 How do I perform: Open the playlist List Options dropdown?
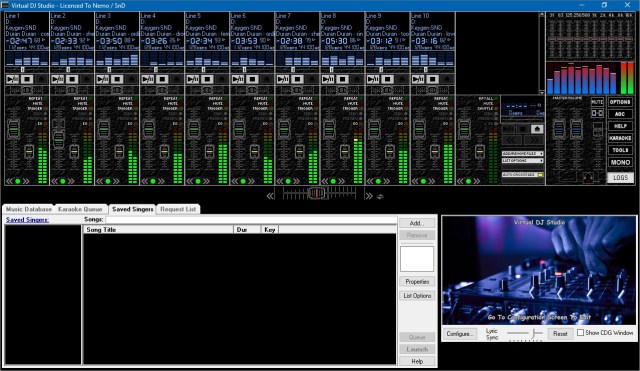click(522, 161)
